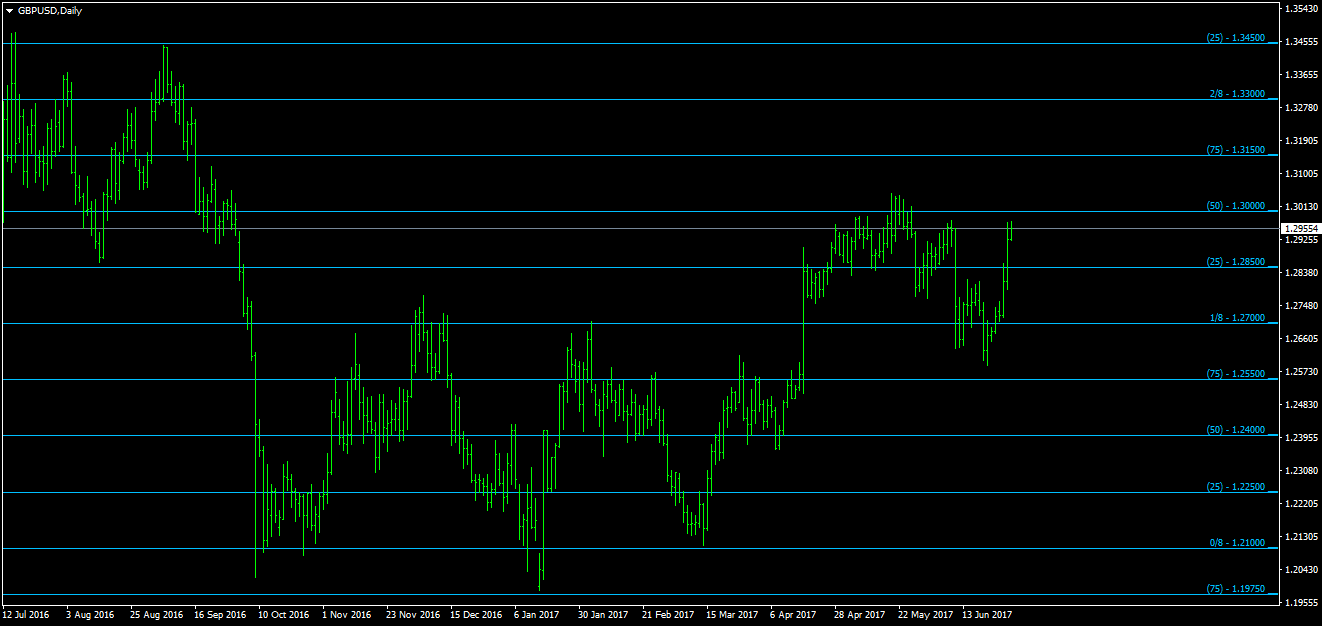1322x626 pixels.
Task: Click the 22 May 2017 date label
Action: click(x=924, y=615)
